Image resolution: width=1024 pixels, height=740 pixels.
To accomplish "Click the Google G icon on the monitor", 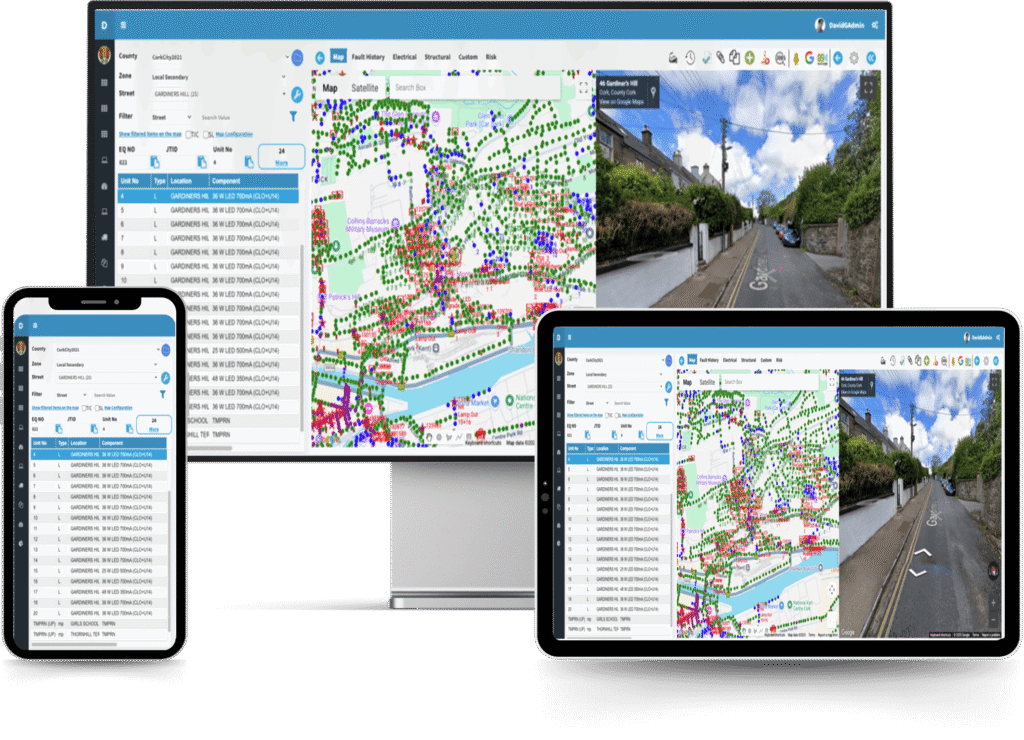I will (809, 58).
